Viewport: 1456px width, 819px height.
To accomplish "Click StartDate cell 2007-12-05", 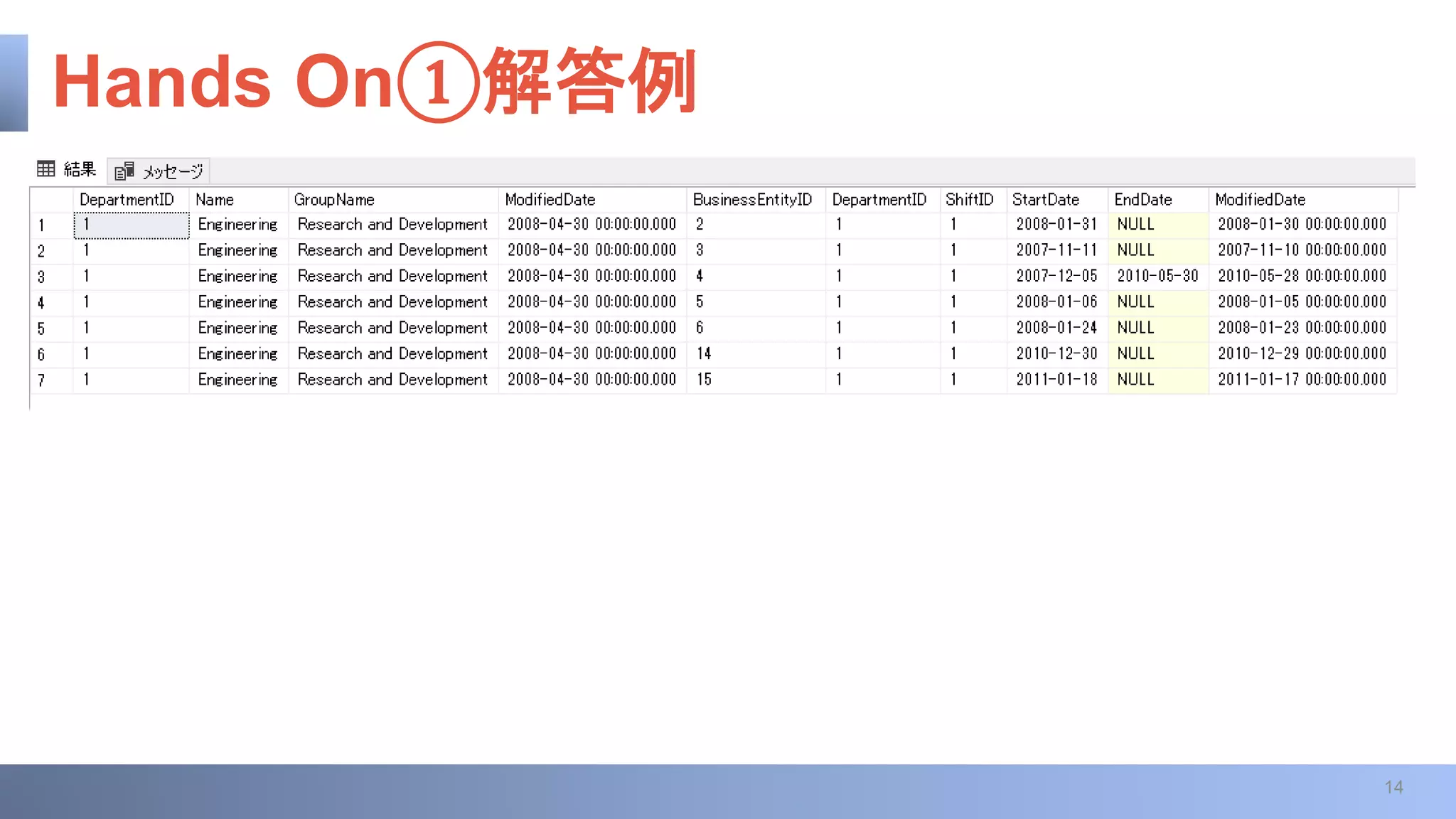I will (1057, 276).
